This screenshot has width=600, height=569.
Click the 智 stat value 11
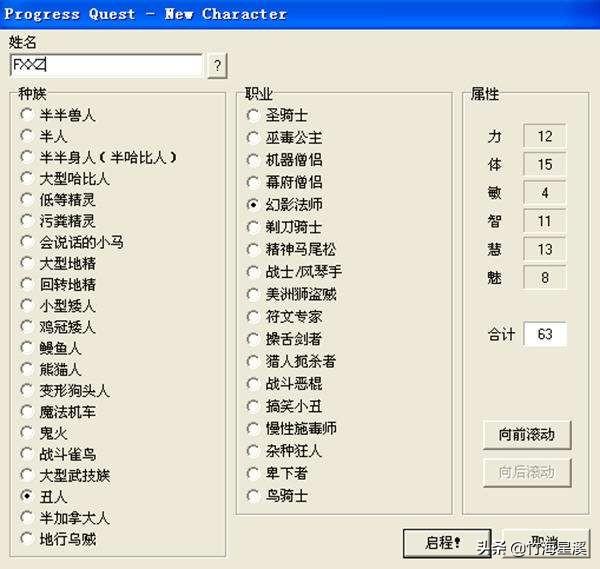[545, 221]
